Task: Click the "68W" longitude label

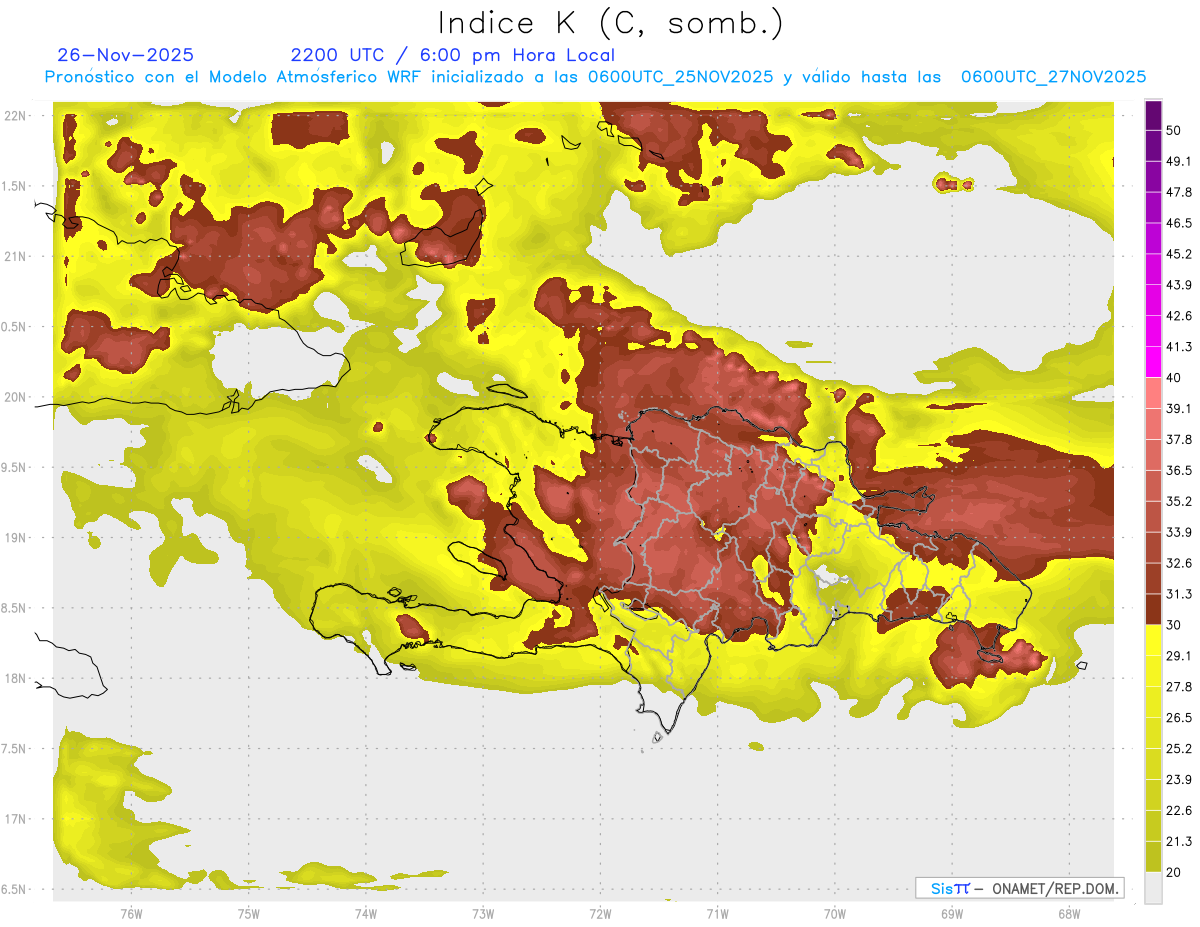Action: (x=1069, y=914)
